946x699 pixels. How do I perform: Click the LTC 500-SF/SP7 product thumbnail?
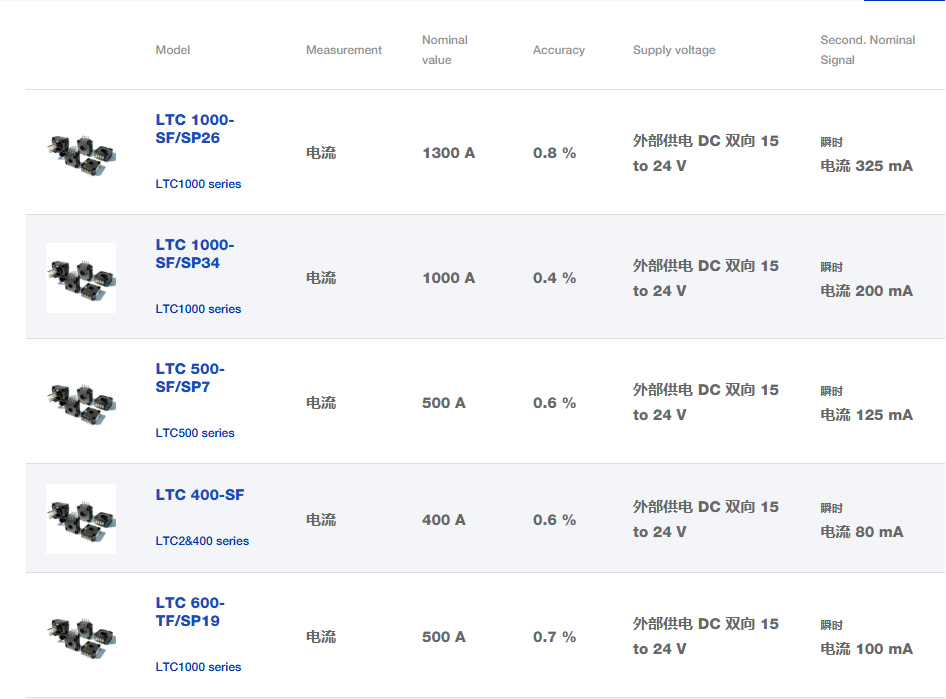81,402
